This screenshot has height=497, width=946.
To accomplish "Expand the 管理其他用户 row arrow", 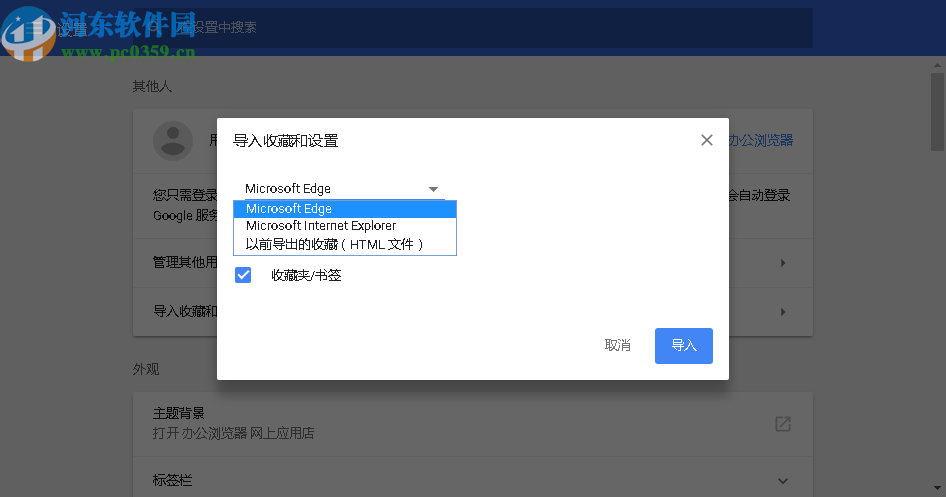I will [783, 263].
